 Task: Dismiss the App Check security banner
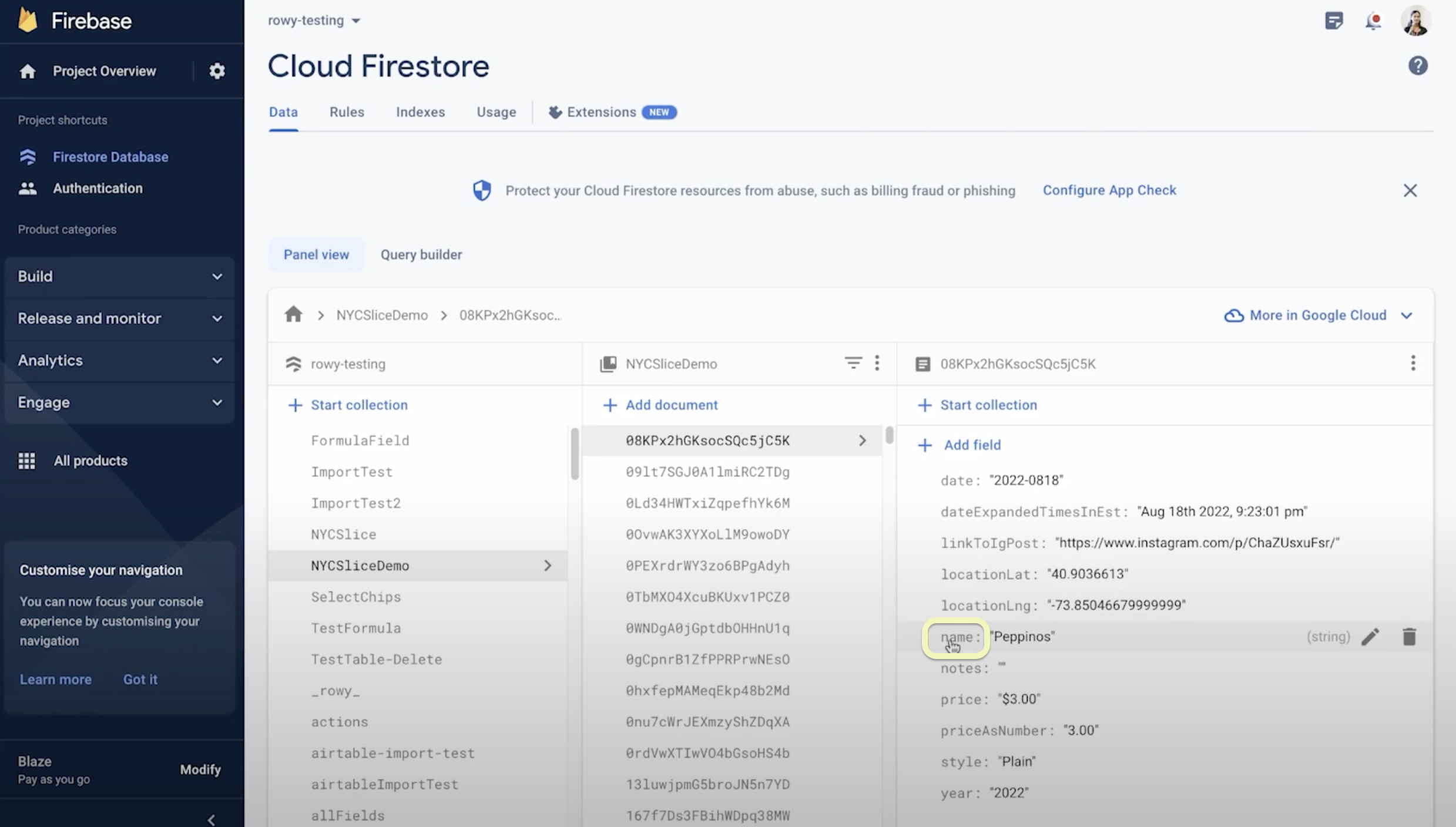click(x=1410, y=189)
